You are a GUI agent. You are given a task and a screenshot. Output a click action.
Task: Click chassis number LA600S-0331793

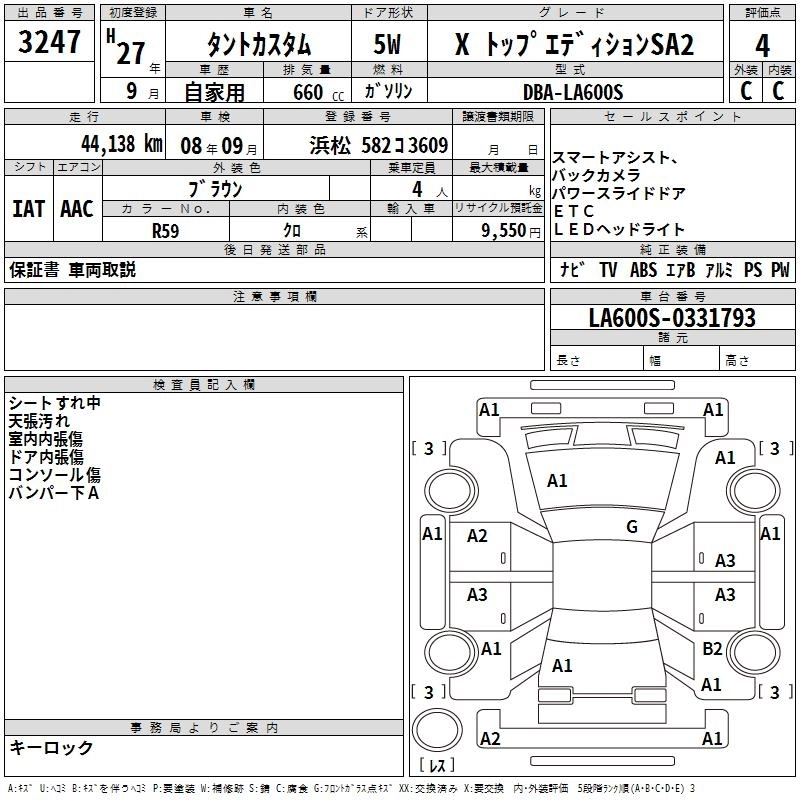tap(672, 319)
